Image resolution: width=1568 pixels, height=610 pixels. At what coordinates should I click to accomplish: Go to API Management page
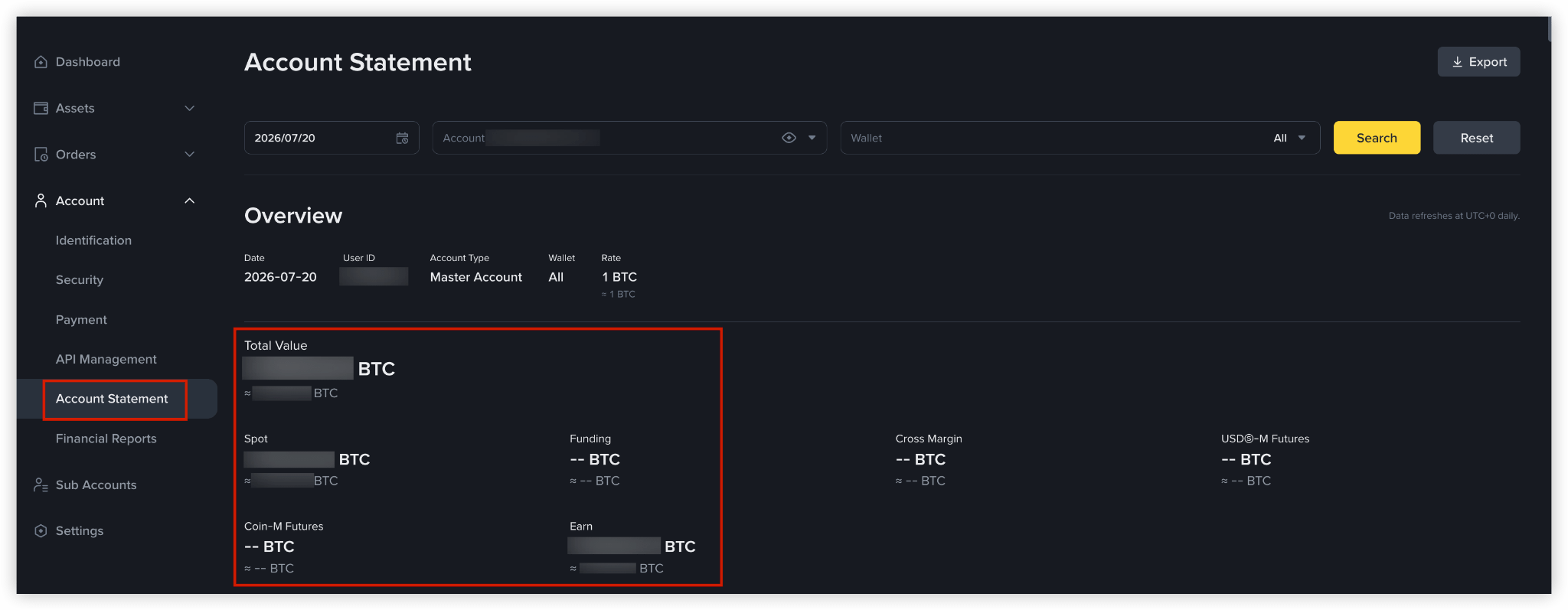pyautogui.click(x=106, y=359)
